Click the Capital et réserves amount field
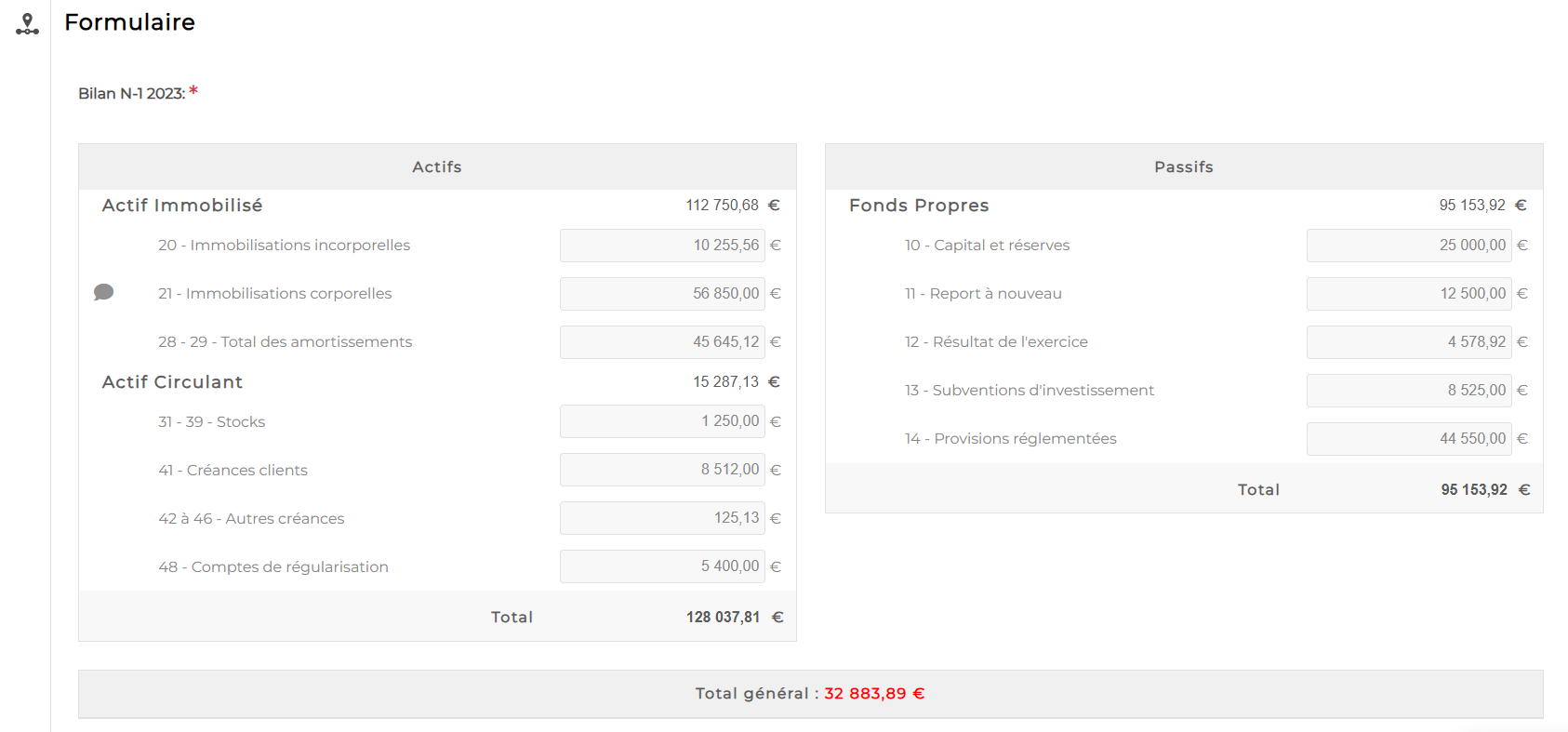This screenshot has height=732, width=1568. [1408, 246]
